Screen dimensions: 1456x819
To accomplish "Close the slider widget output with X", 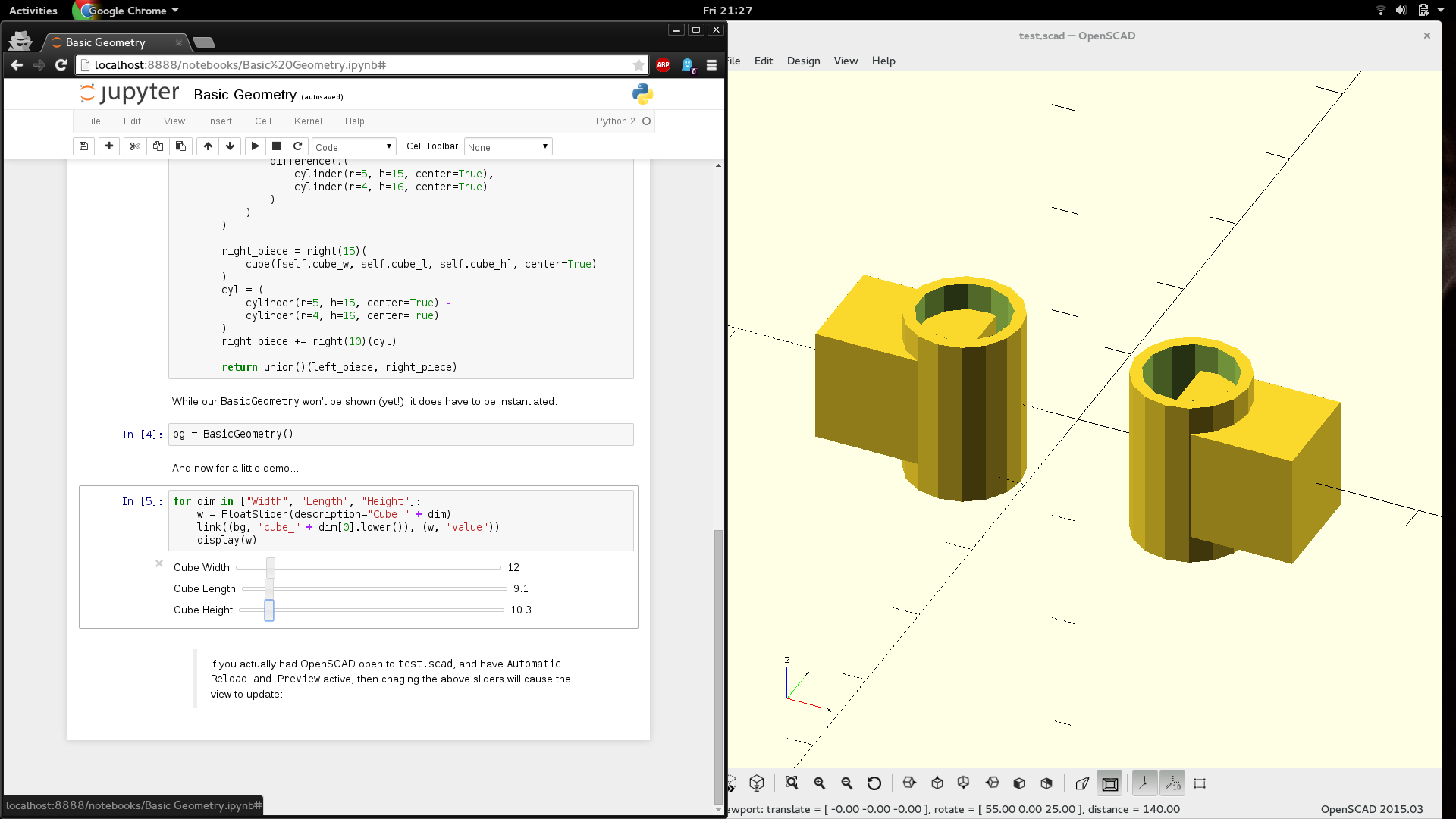I will coord(159,563).
